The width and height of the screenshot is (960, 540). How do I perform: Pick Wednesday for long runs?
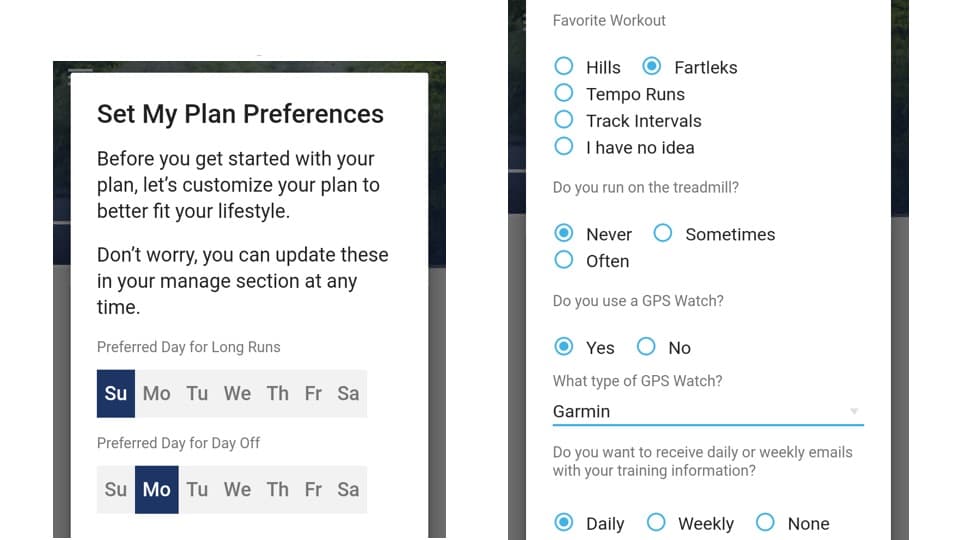click(237, 394)
